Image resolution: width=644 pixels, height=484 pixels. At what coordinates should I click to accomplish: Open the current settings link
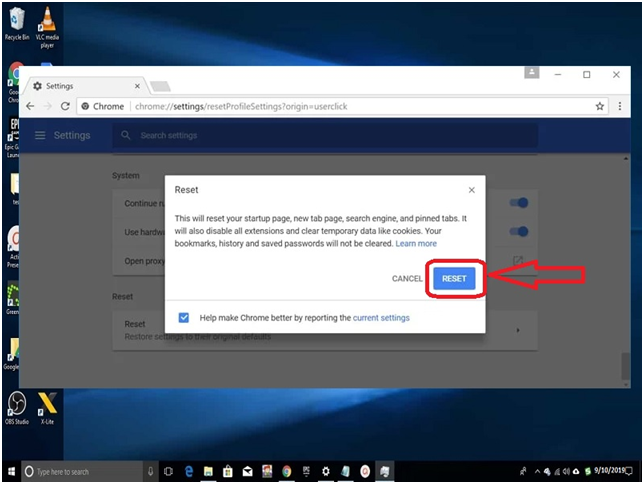[x=381, y=318]
